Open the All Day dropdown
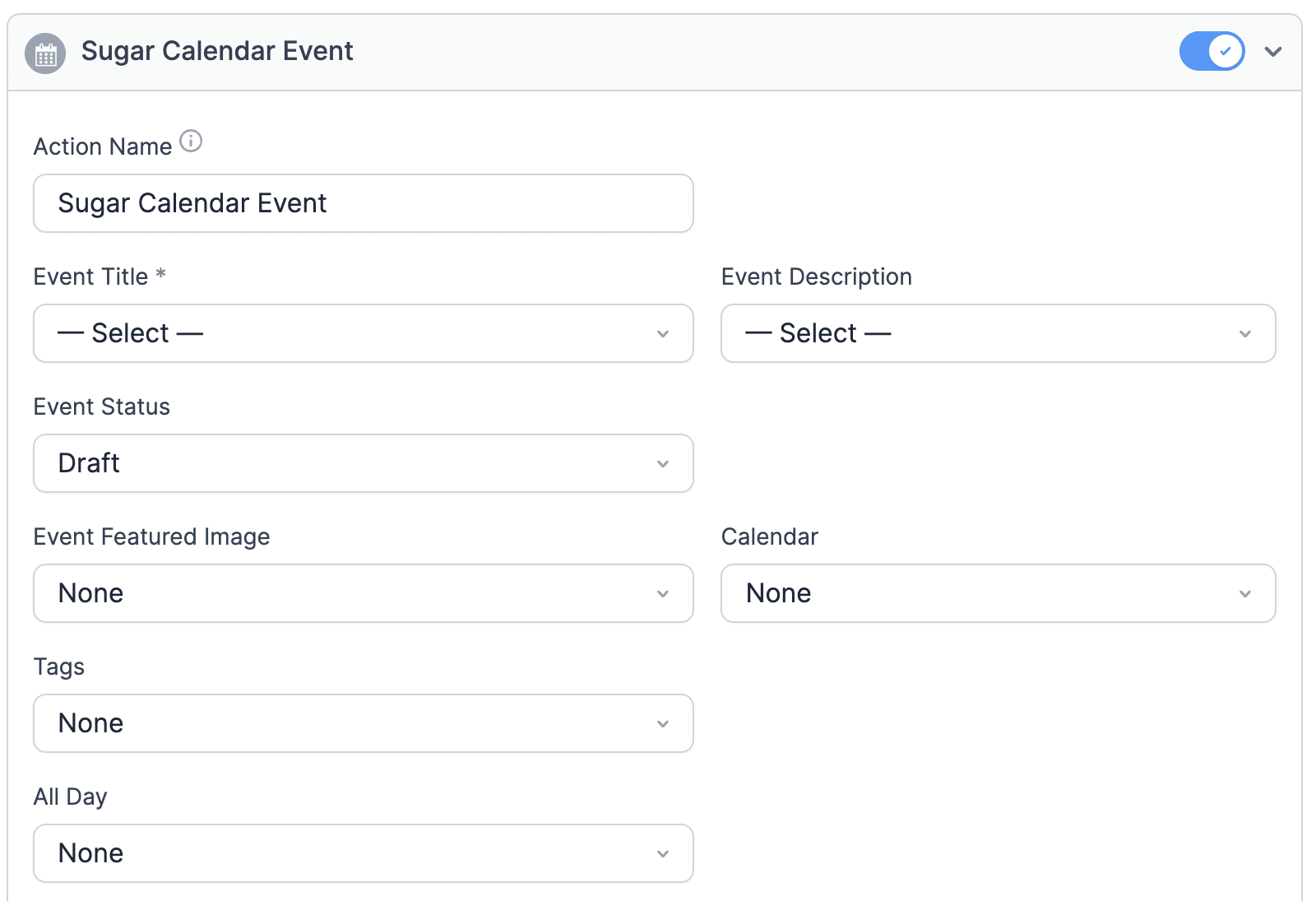 pos(363,853)
